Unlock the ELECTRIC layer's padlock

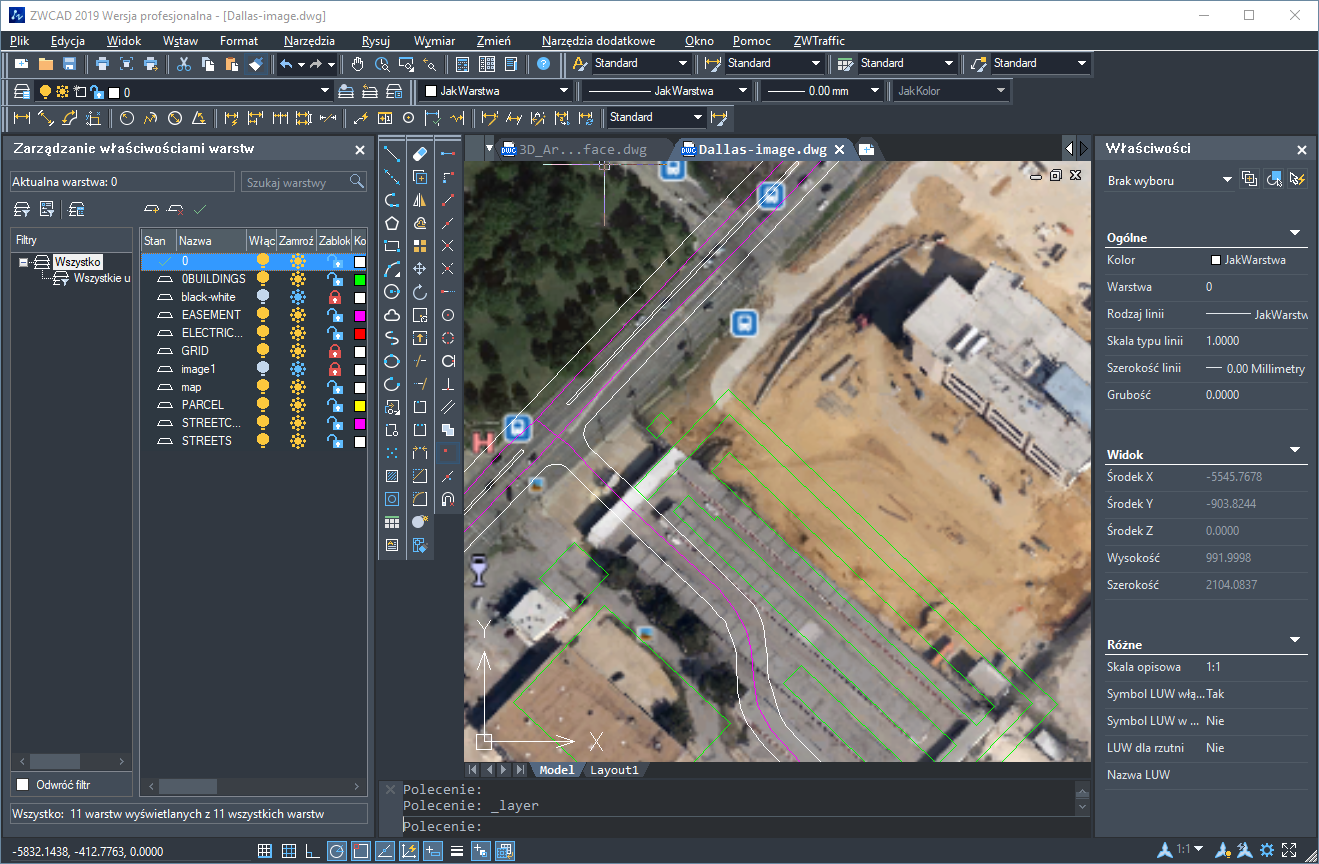pyautogui.click(x=336, y=332)
